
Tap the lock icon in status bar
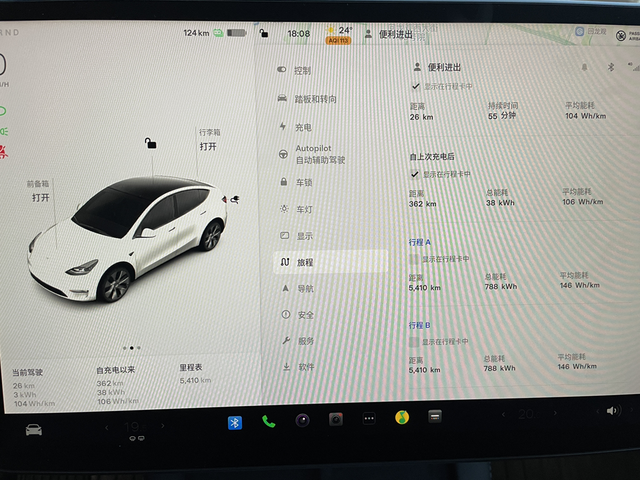click(264, 33)
